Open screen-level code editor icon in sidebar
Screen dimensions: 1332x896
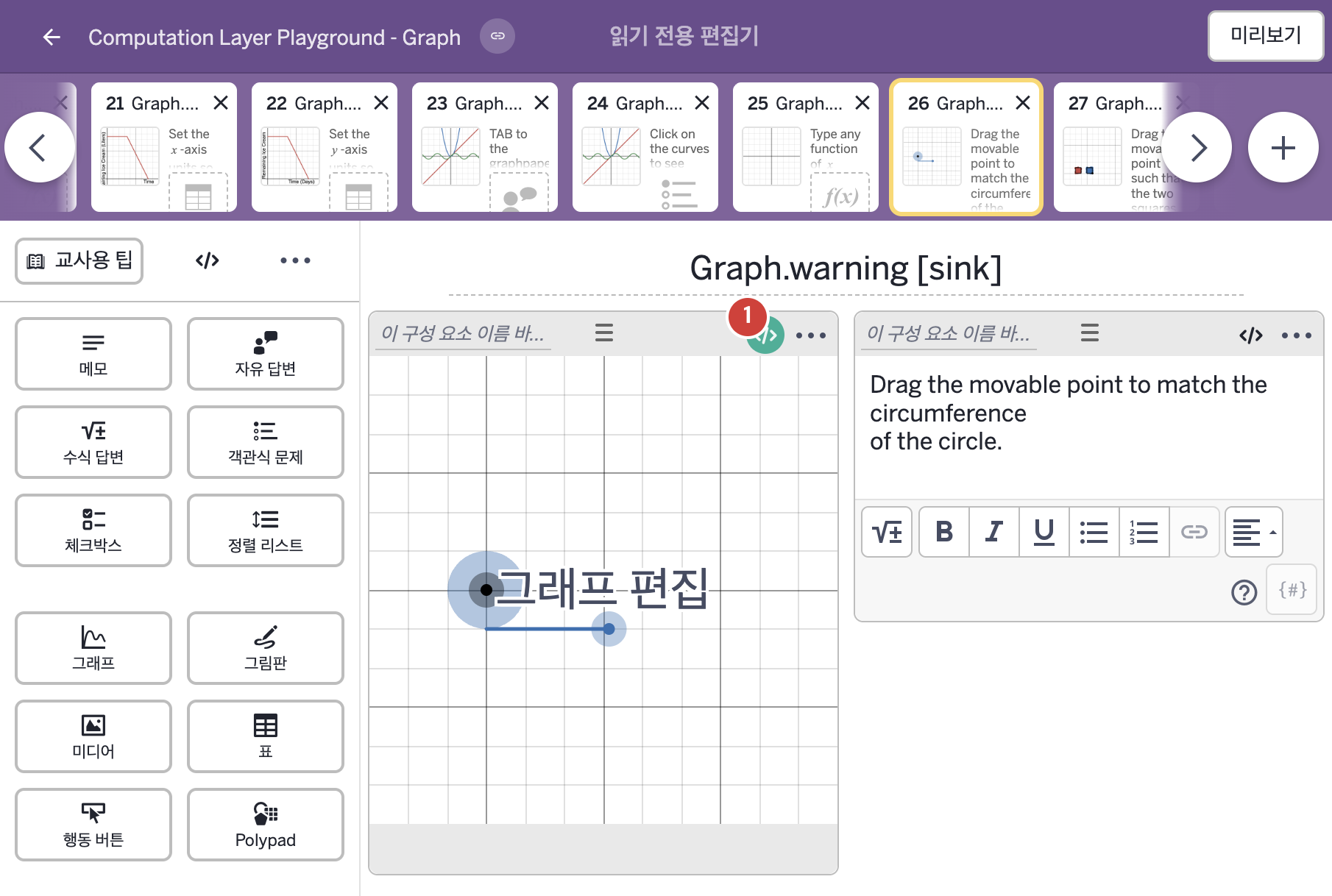point(208,260)
